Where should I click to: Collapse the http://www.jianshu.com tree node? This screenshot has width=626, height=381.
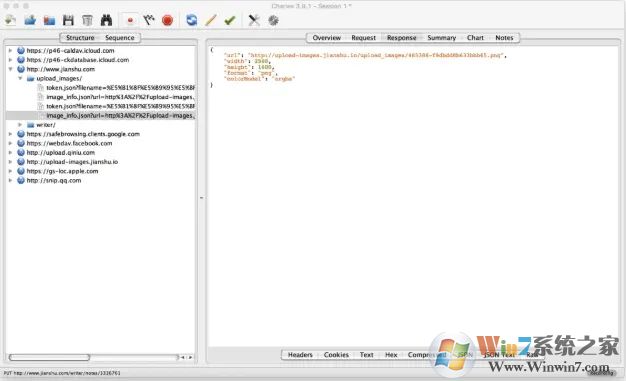pos(10,69)
